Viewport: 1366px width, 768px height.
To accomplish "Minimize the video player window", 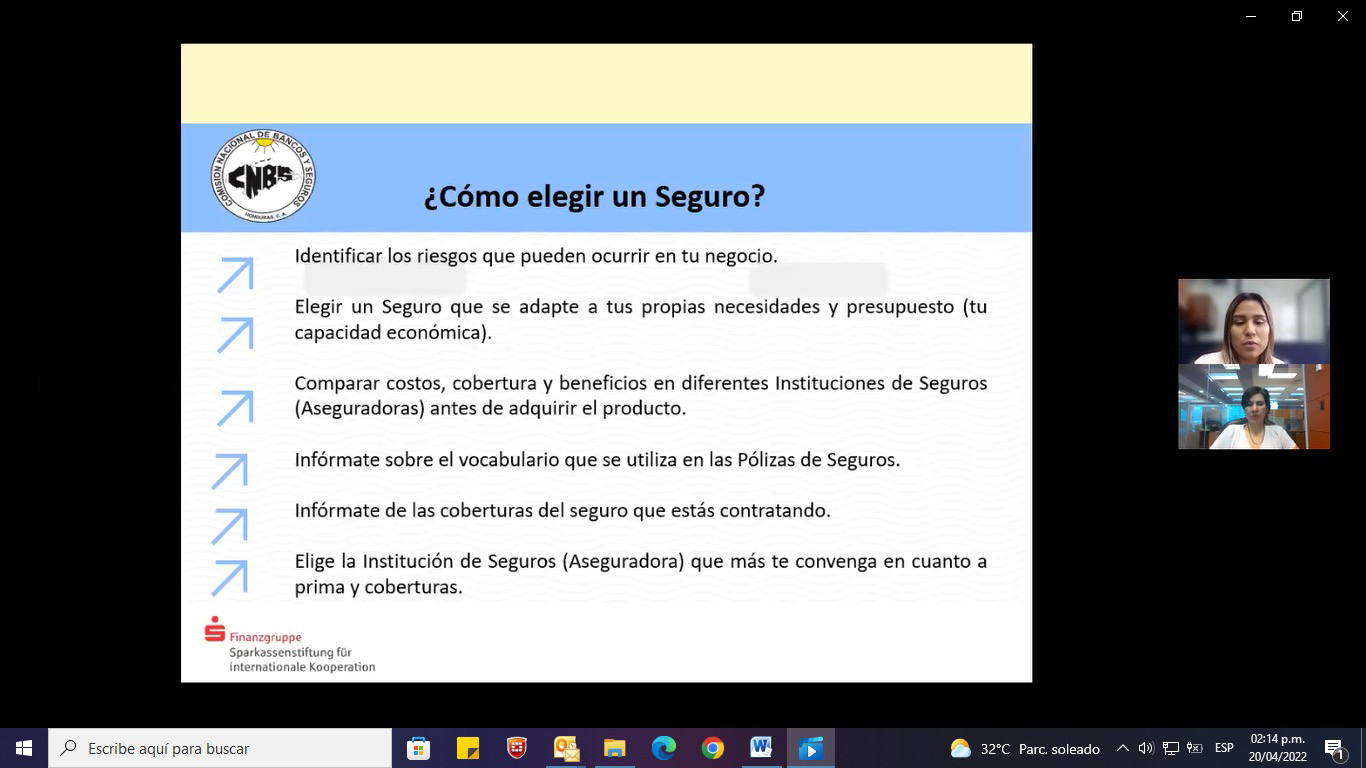I will click(1251, 16).
